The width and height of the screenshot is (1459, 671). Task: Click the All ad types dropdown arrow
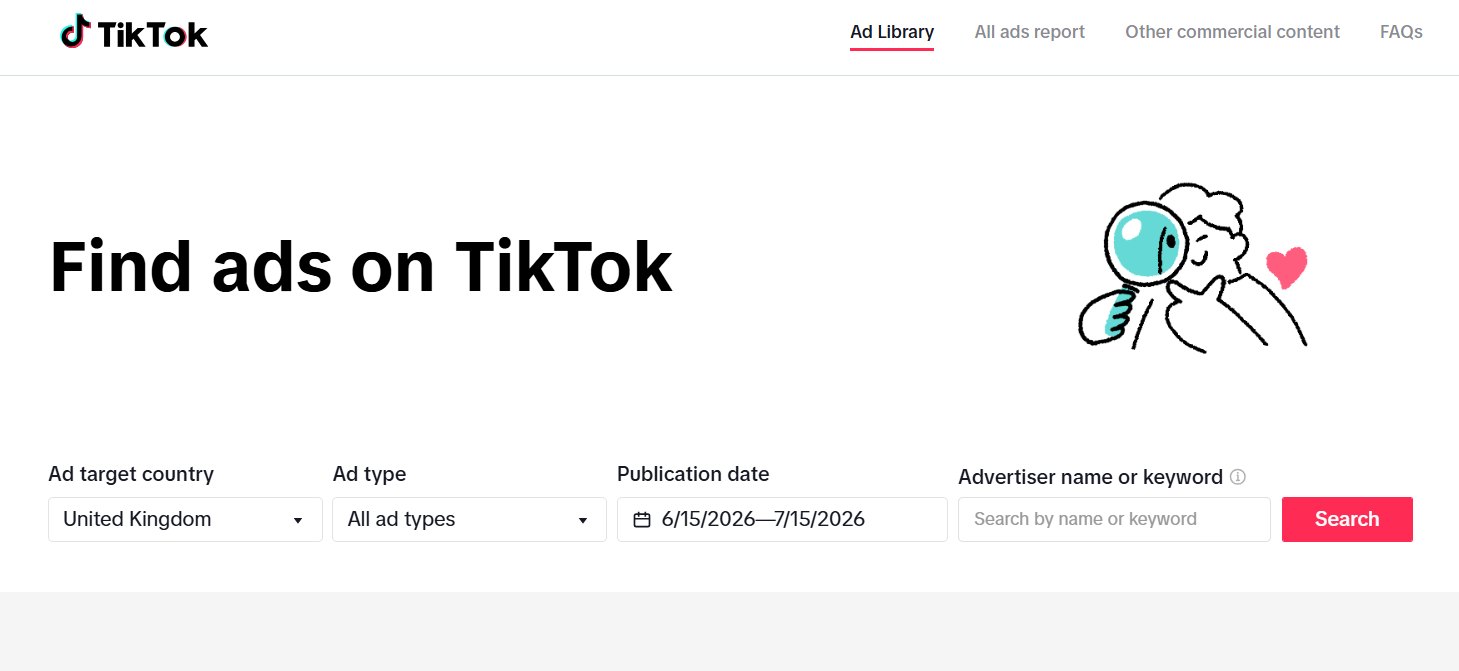click(x=583, y=521)
